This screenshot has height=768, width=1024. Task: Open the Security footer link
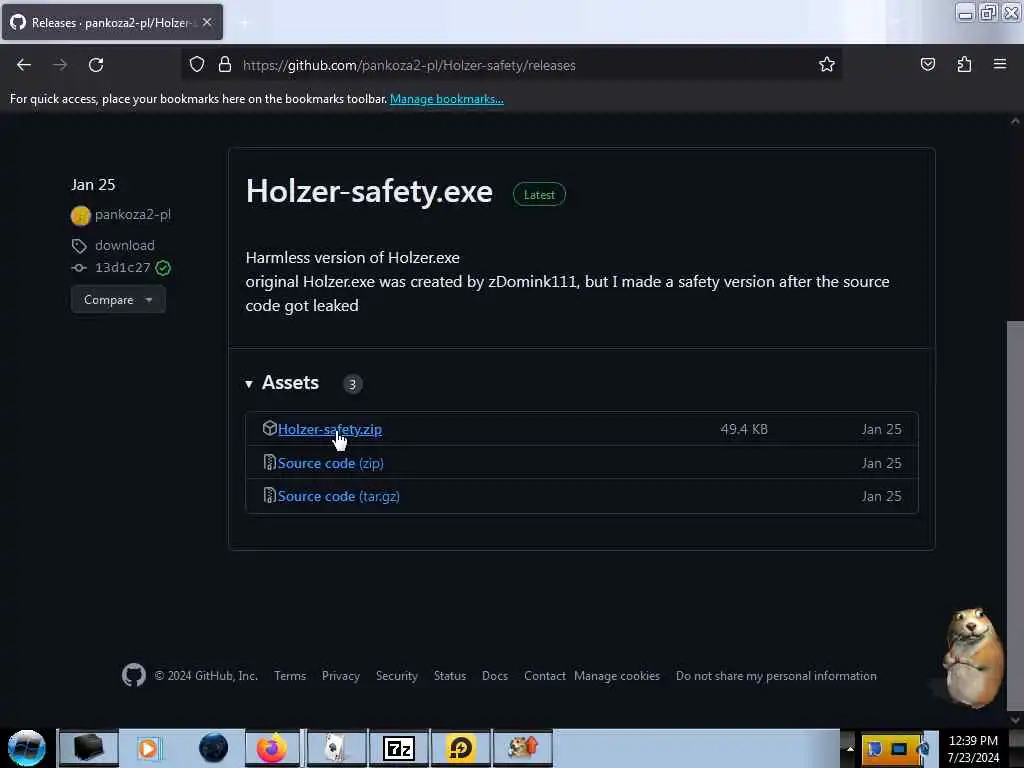396,676
